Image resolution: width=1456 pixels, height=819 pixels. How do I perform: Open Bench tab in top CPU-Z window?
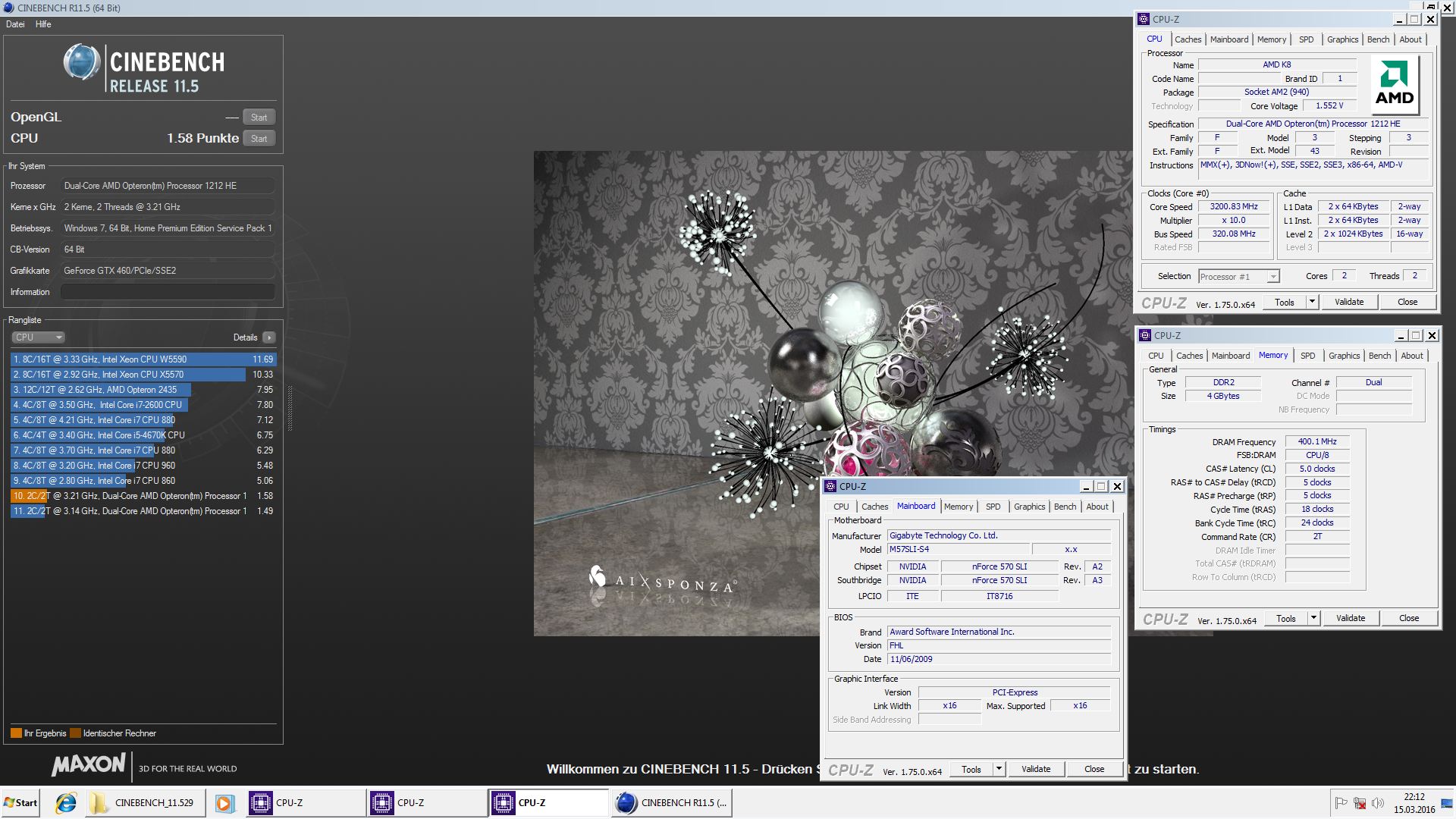click(1378, 39)
